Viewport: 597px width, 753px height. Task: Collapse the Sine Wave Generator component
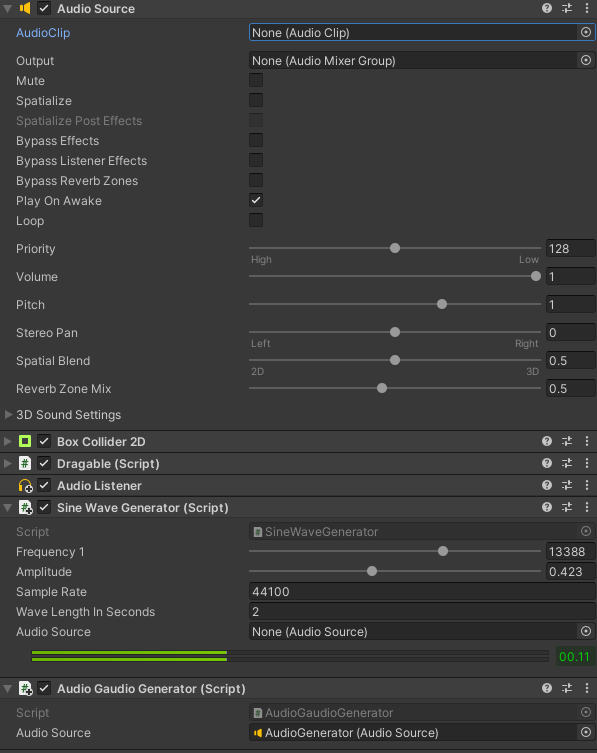tap(7, 508)
